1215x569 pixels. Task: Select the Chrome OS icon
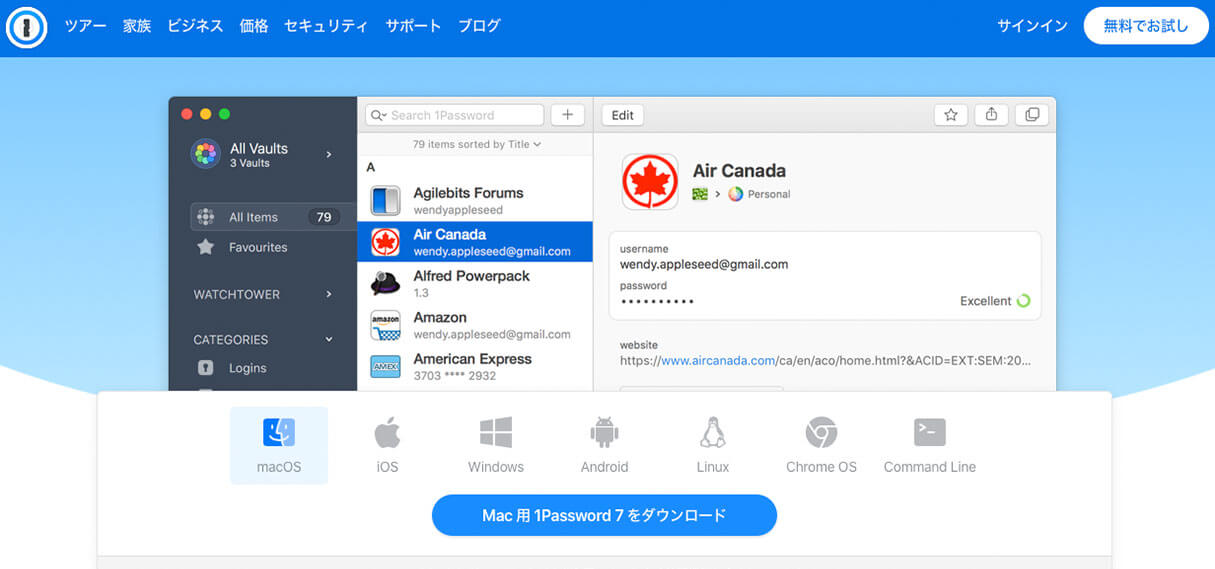(x=821, y=433)
